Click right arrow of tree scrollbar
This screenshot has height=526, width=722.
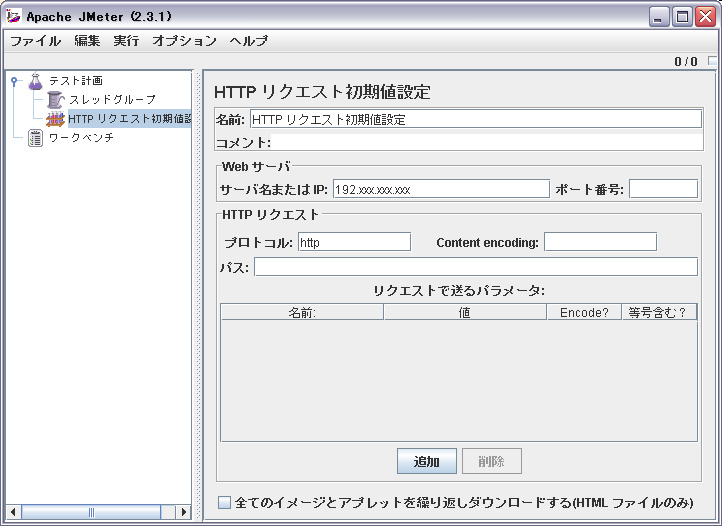point(183,512)
